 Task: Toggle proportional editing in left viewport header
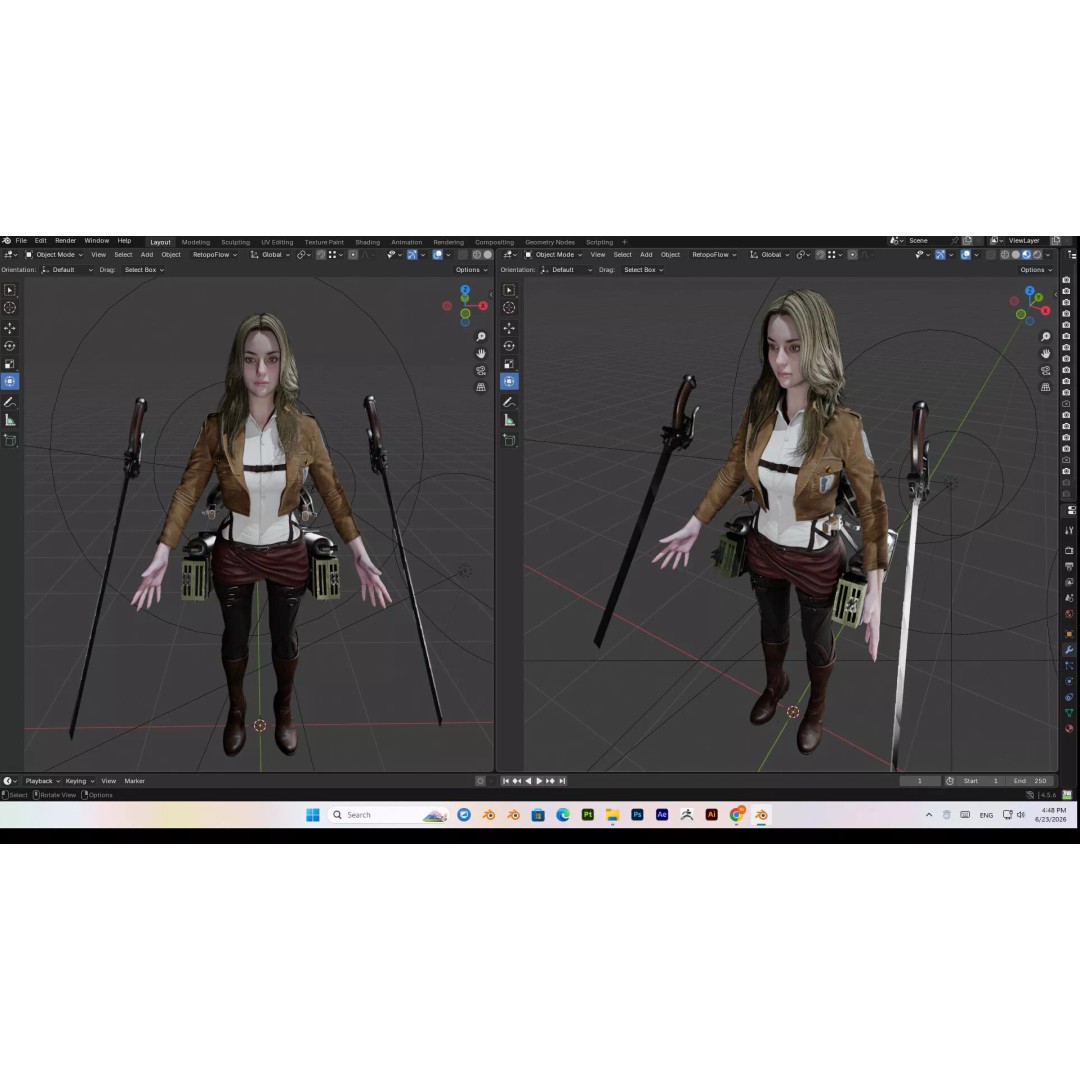click(x=353, y=255)
